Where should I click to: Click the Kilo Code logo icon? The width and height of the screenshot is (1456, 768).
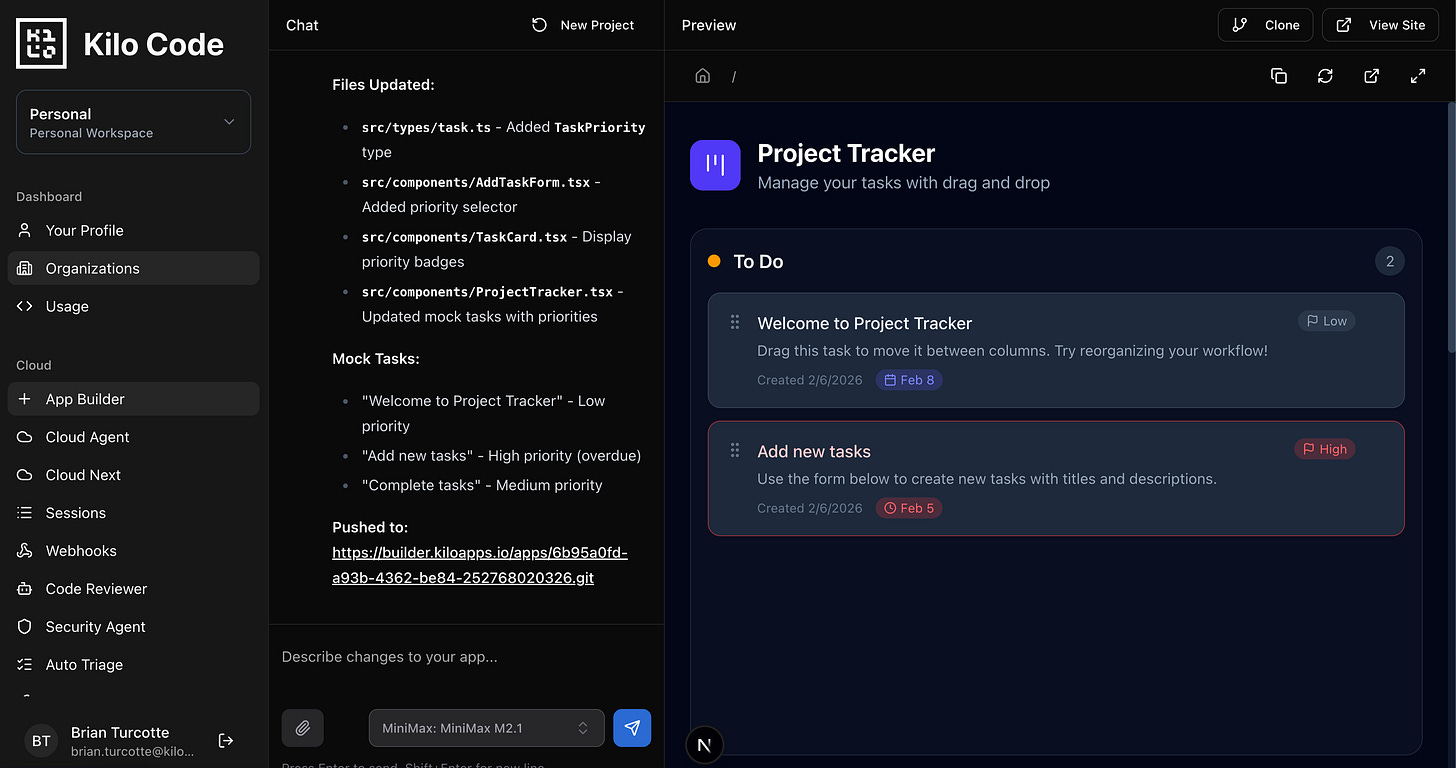tap(42, 44)
